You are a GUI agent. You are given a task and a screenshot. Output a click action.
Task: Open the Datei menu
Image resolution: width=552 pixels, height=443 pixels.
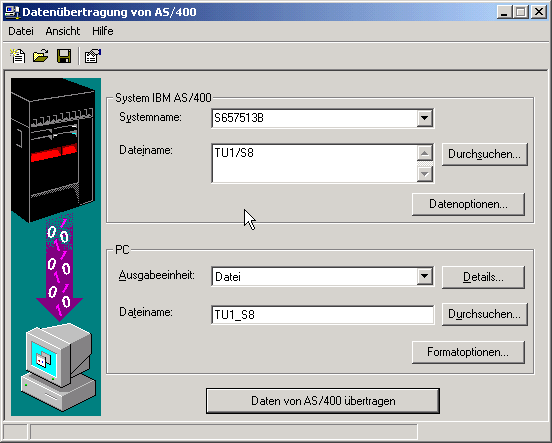21,31
